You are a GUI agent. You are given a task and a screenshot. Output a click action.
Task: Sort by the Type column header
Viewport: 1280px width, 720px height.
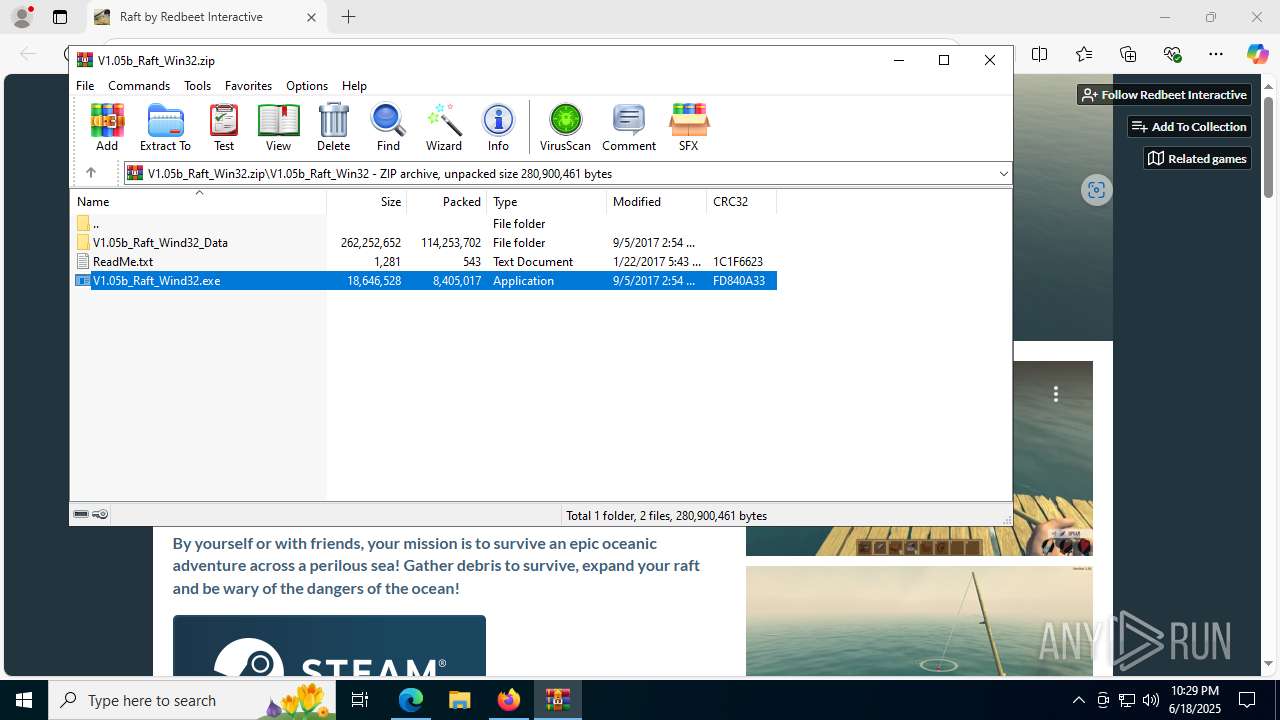point(546,201)
